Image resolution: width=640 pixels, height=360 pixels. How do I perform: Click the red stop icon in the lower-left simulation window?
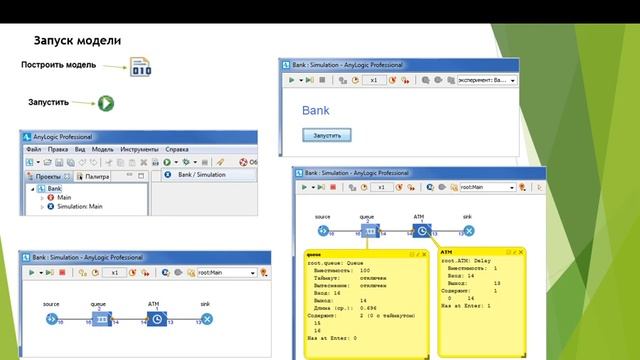62,272
